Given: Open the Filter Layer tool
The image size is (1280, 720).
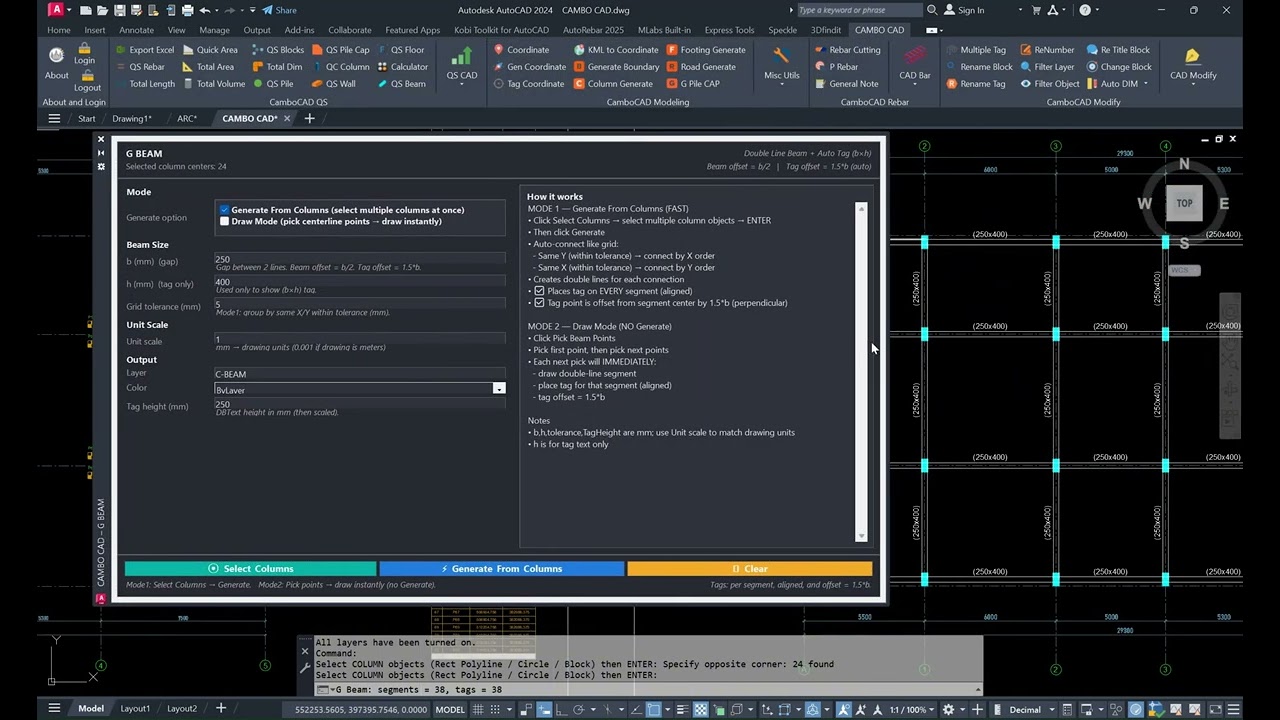Looking at the screenshot, I should coord(1047,67).
